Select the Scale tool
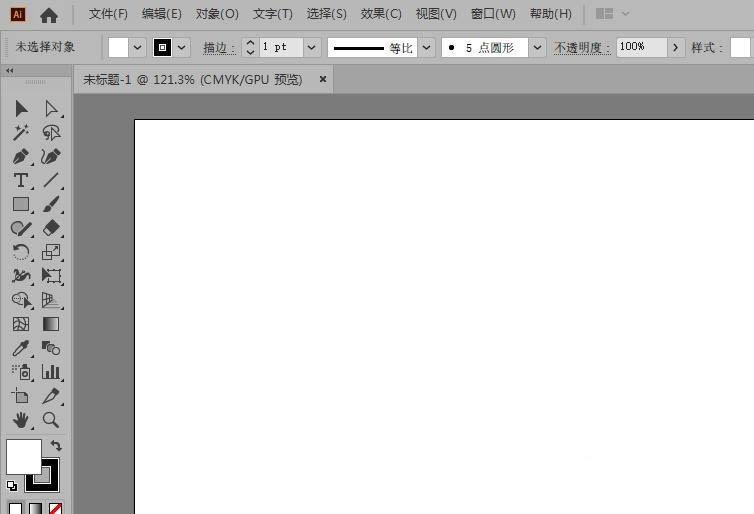The height and width of the screenshot is (514, 754). tap(51, 252)
